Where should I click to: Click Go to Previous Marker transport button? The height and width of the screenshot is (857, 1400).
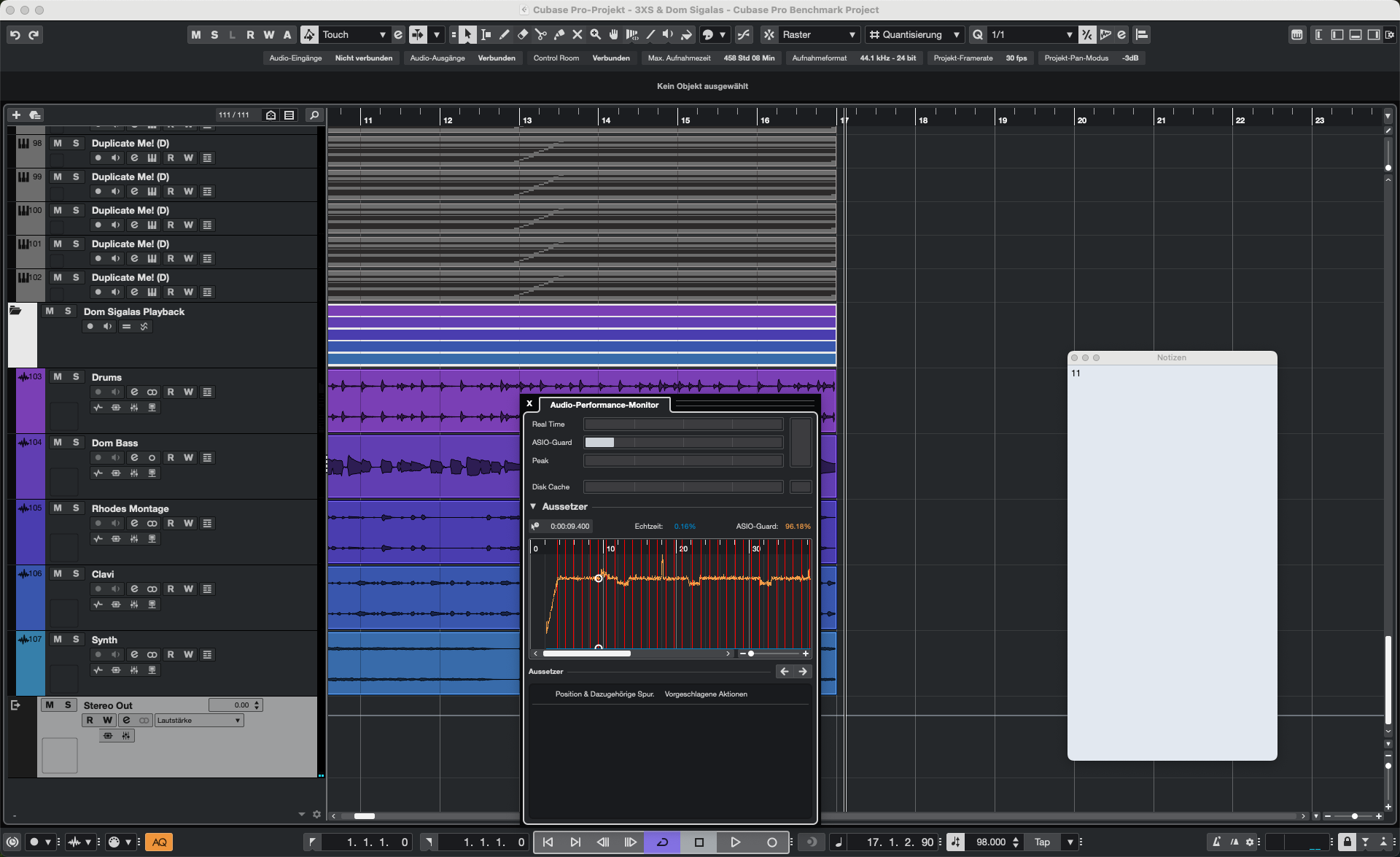point(548,842)
